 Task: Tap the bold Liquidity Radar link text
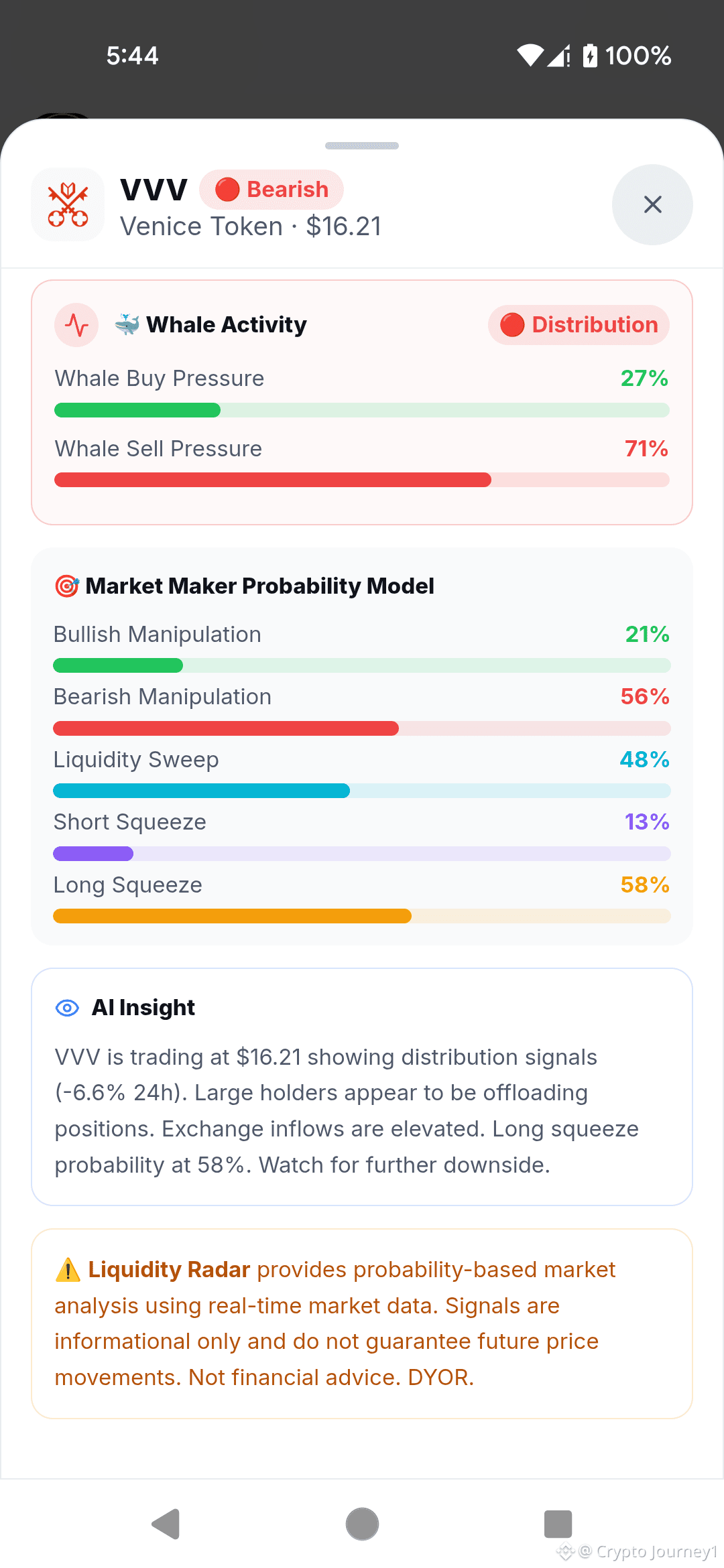(x=169, y=1270)
